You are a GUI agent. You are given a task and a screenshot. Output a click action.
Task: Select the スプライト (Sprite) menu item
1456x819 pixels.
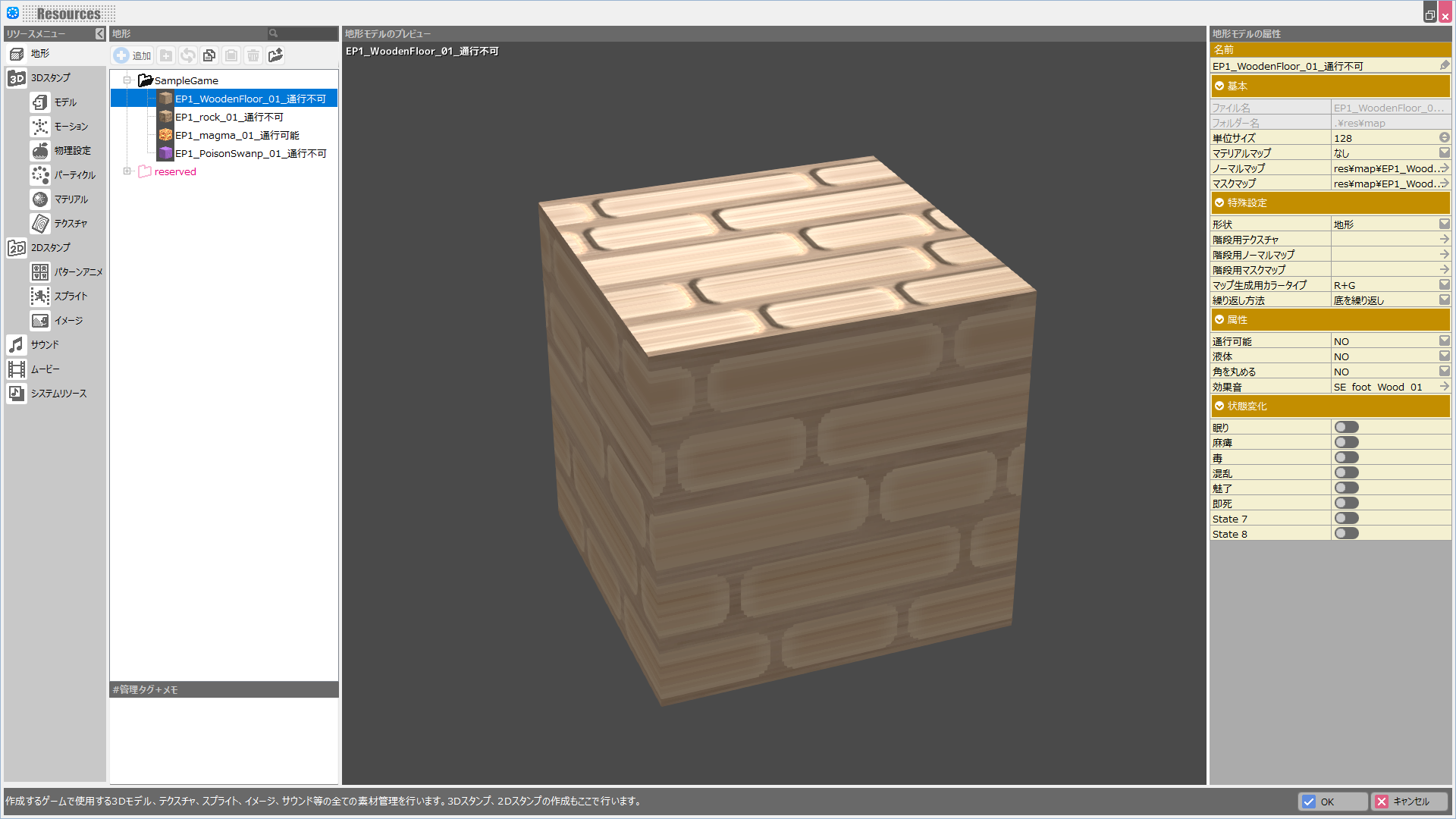(x=70, y=297)
